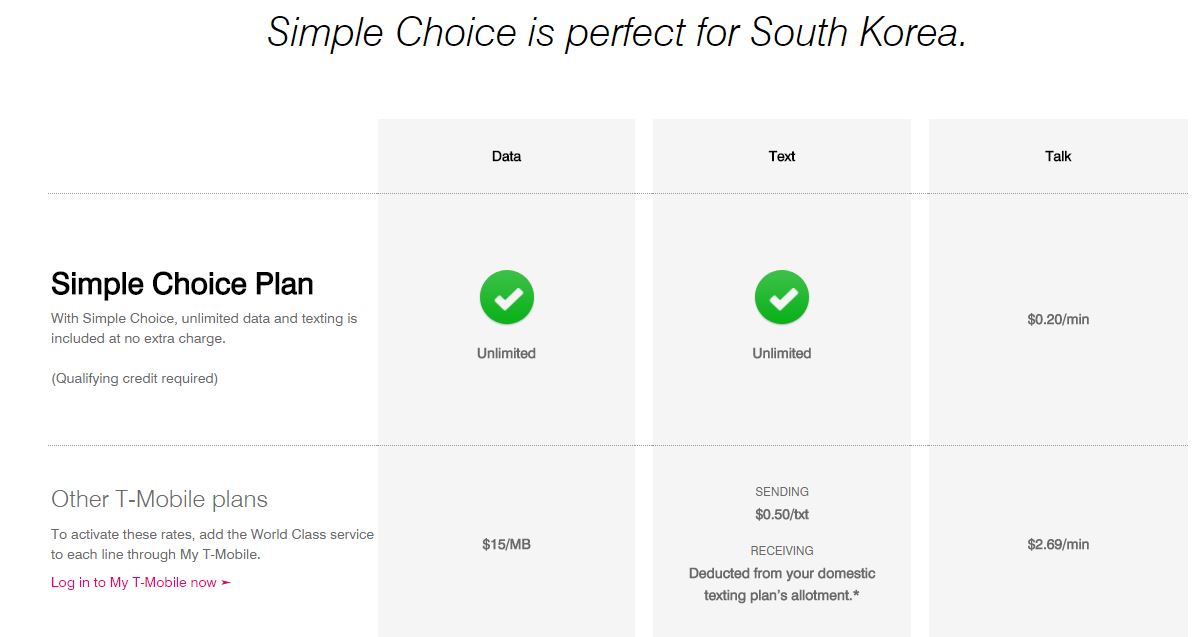This screenshot has width=1201, height=637.
Task: Click the $0.20/min talk rate
Action: [x=1058, y=320]
